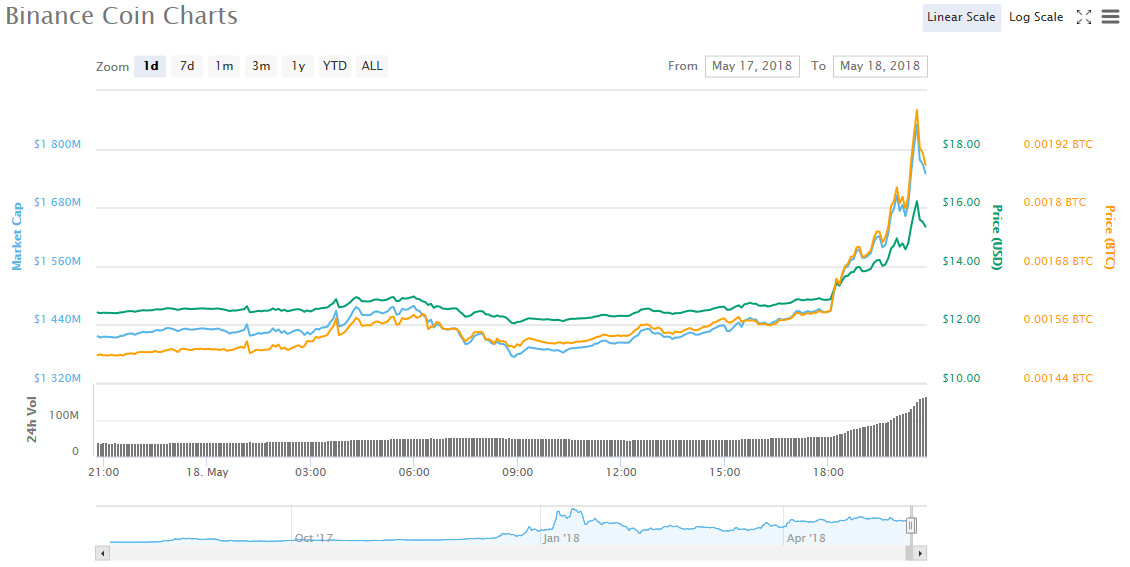Click the navigator scroll left arrow
The image size is (1130, 567).
click(x=102, y=553)
